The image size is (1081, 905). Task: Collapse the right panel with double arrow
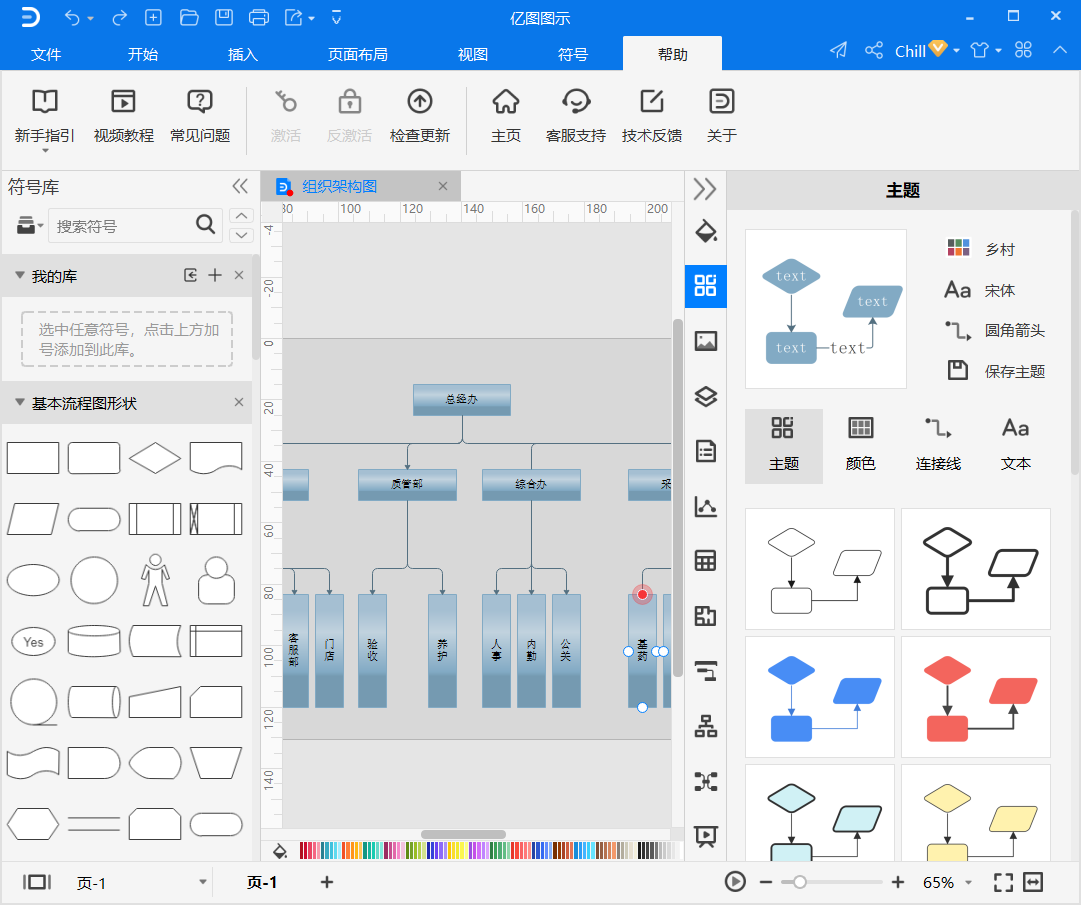(x=705, y=189)
